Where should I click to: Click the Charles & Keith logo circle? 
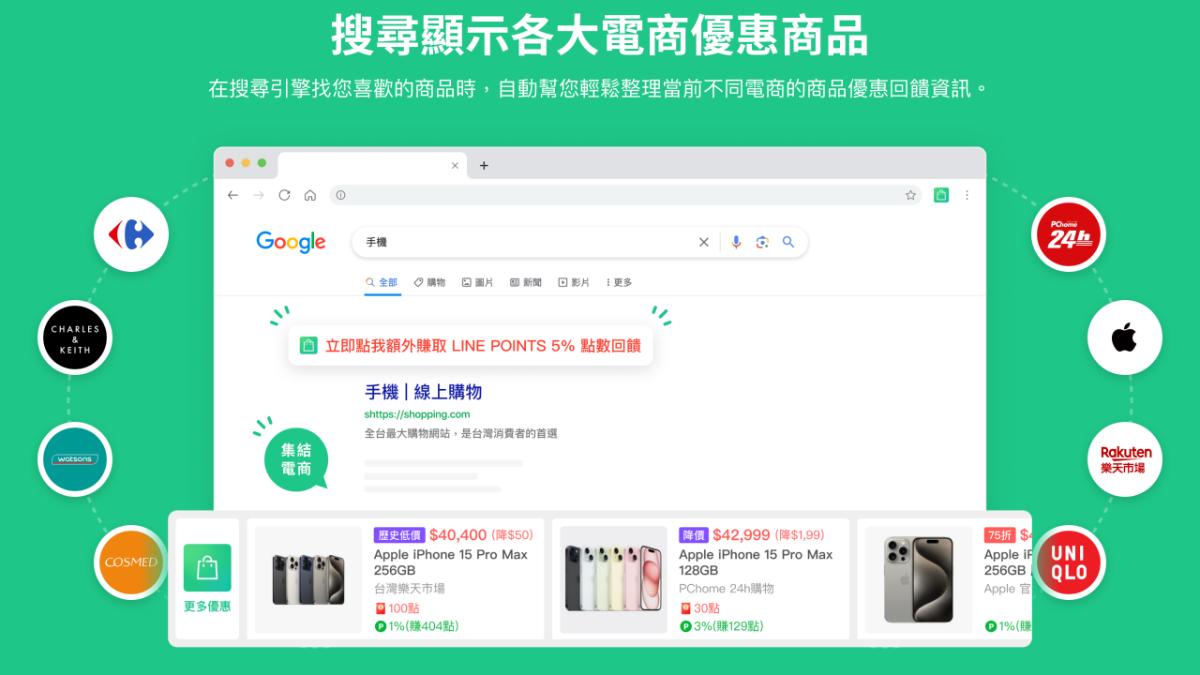point(75,337)
